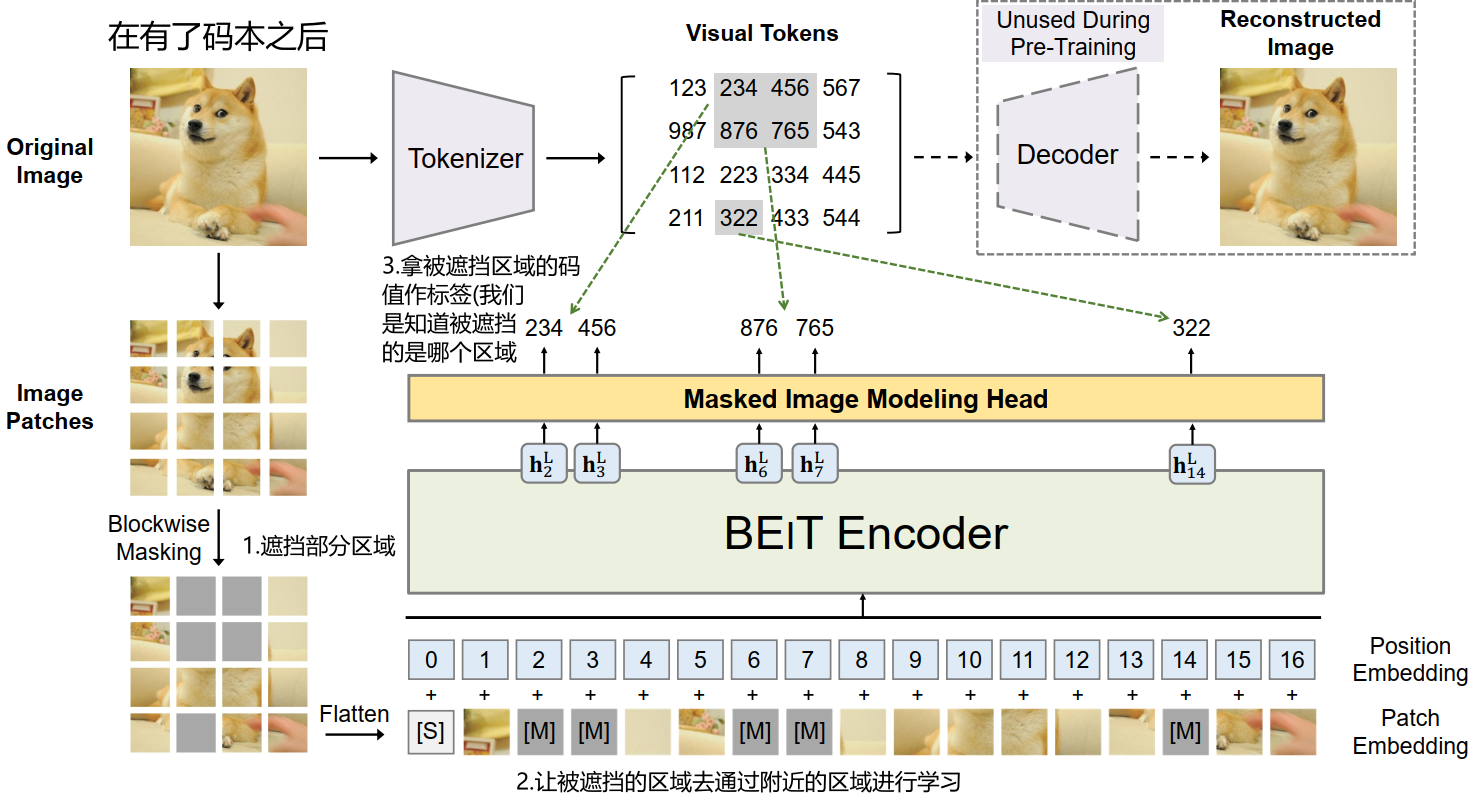The height and width of the screenshot is (806, 1476).
Task: Click the original Shiba dog photo beside Original Image
Action: [x=218, y=157]
